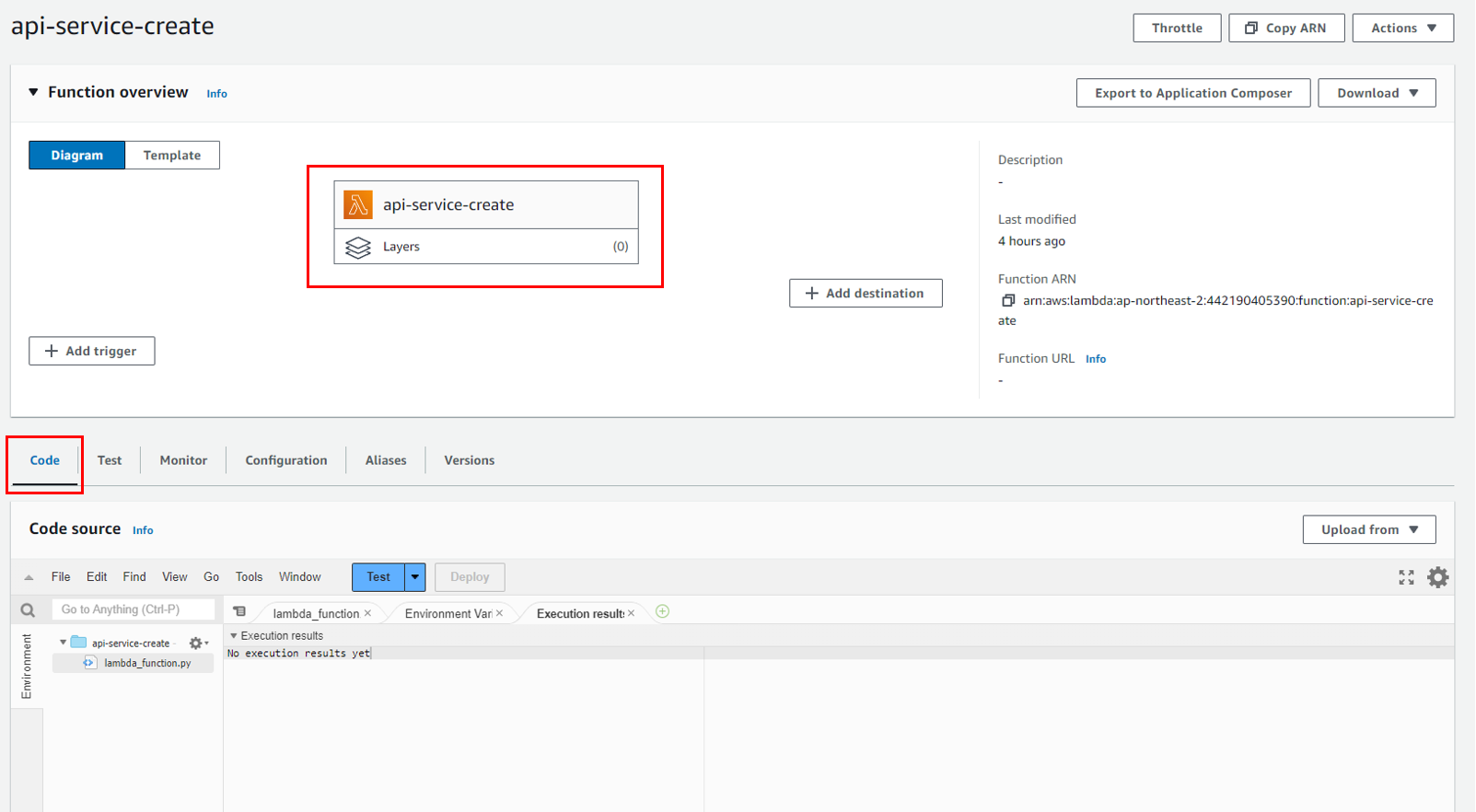The height and width of the screenshot is (812, 1476).
Task: Open the File menu
Action: tap(61, 577)
